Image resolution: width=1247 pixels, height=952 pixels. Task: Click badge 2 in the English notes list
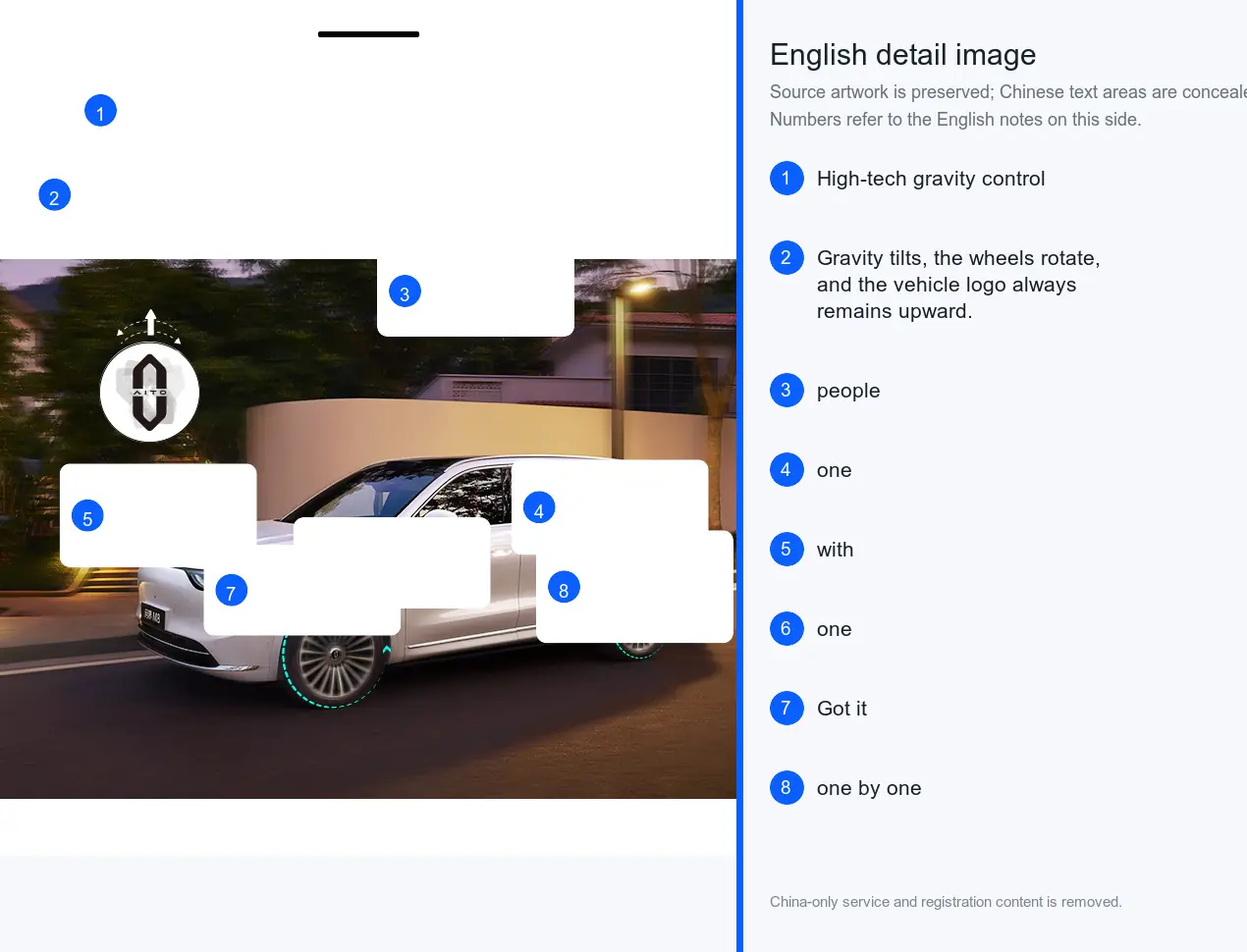786,258
